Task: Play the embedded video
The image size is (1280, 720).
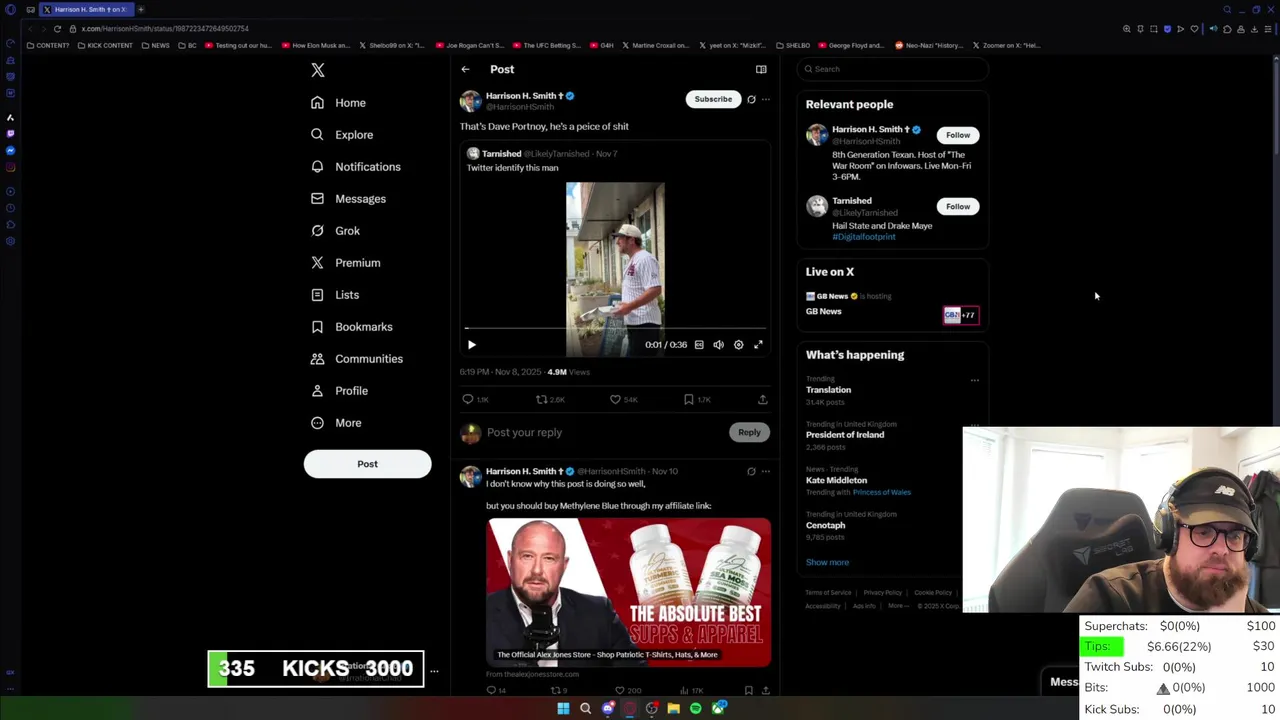Action: click(472, 345)
